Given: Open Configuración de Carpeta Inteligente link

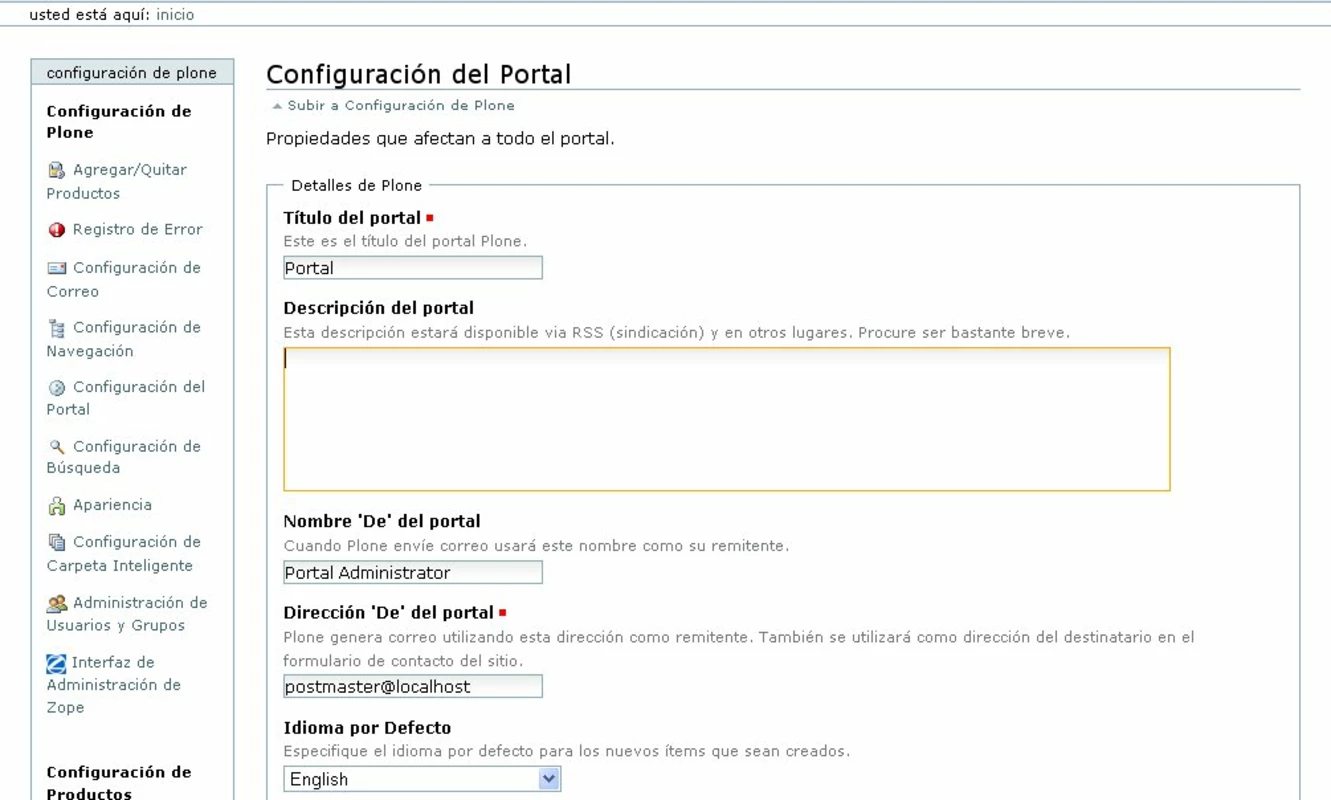Looking at the screenshot, I should click(x=124, y=553).
